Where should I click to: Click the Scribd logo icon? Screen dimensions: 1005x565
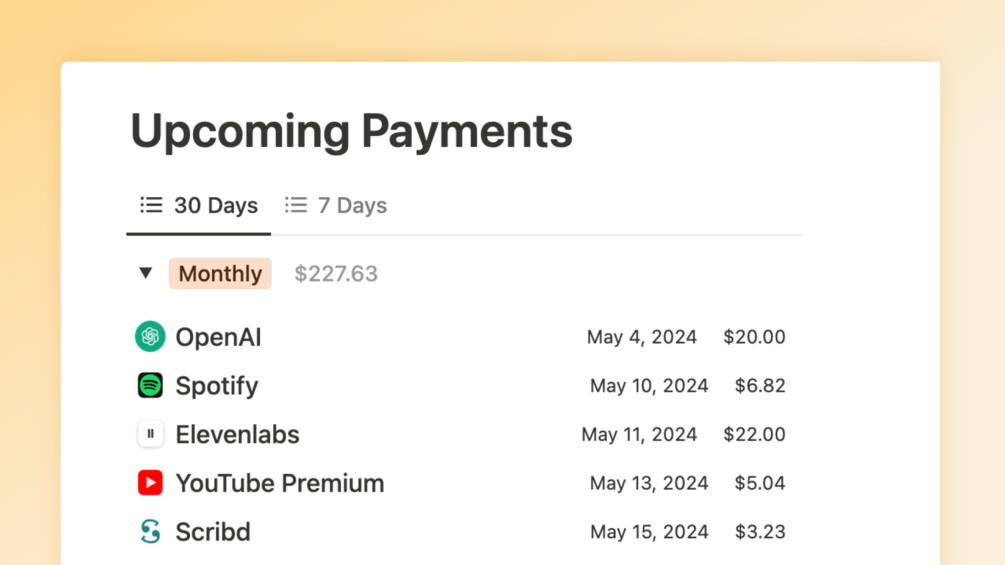point(150,531)
